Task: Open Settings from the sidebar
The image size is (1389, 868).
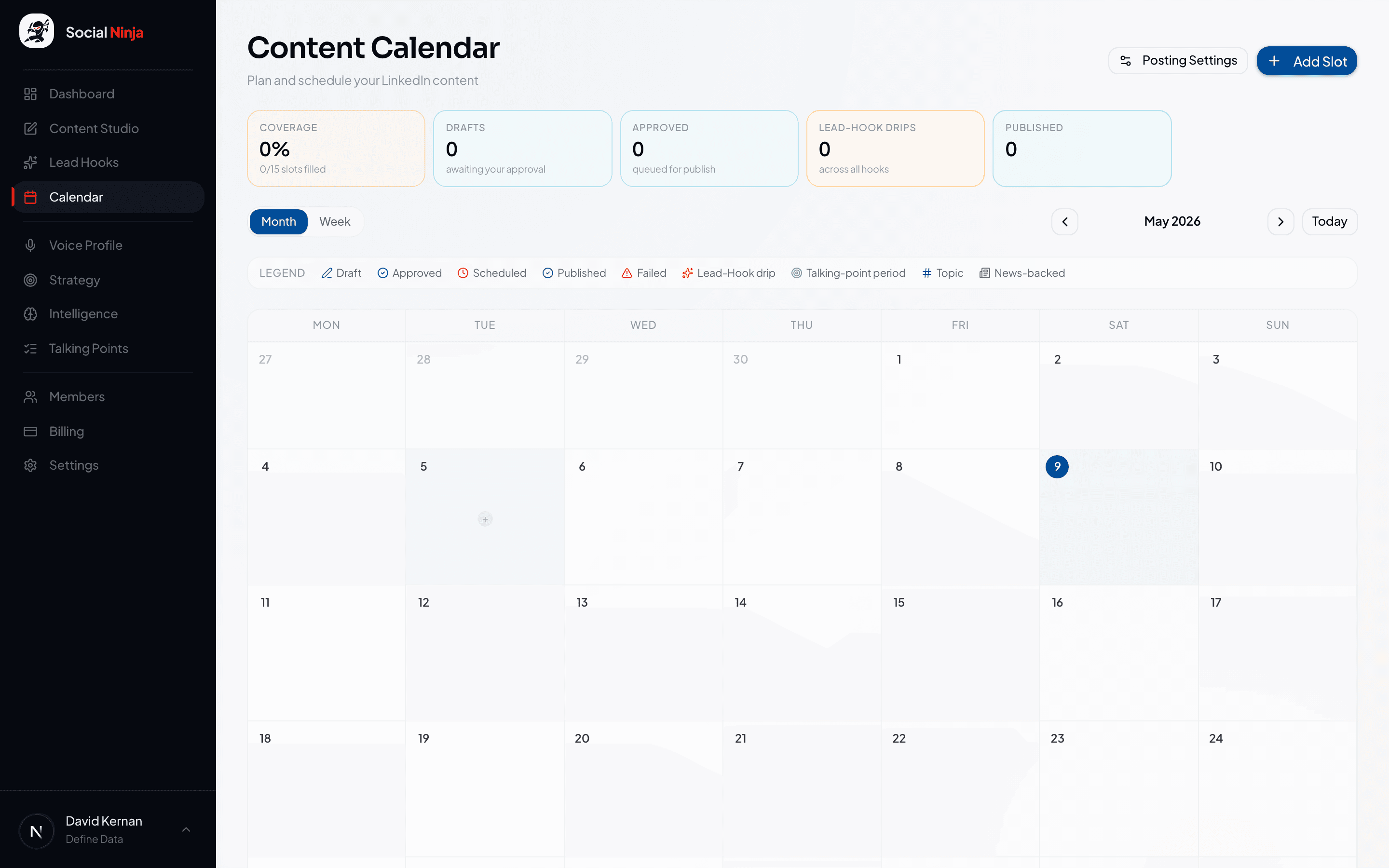Action: click(108, 465)
